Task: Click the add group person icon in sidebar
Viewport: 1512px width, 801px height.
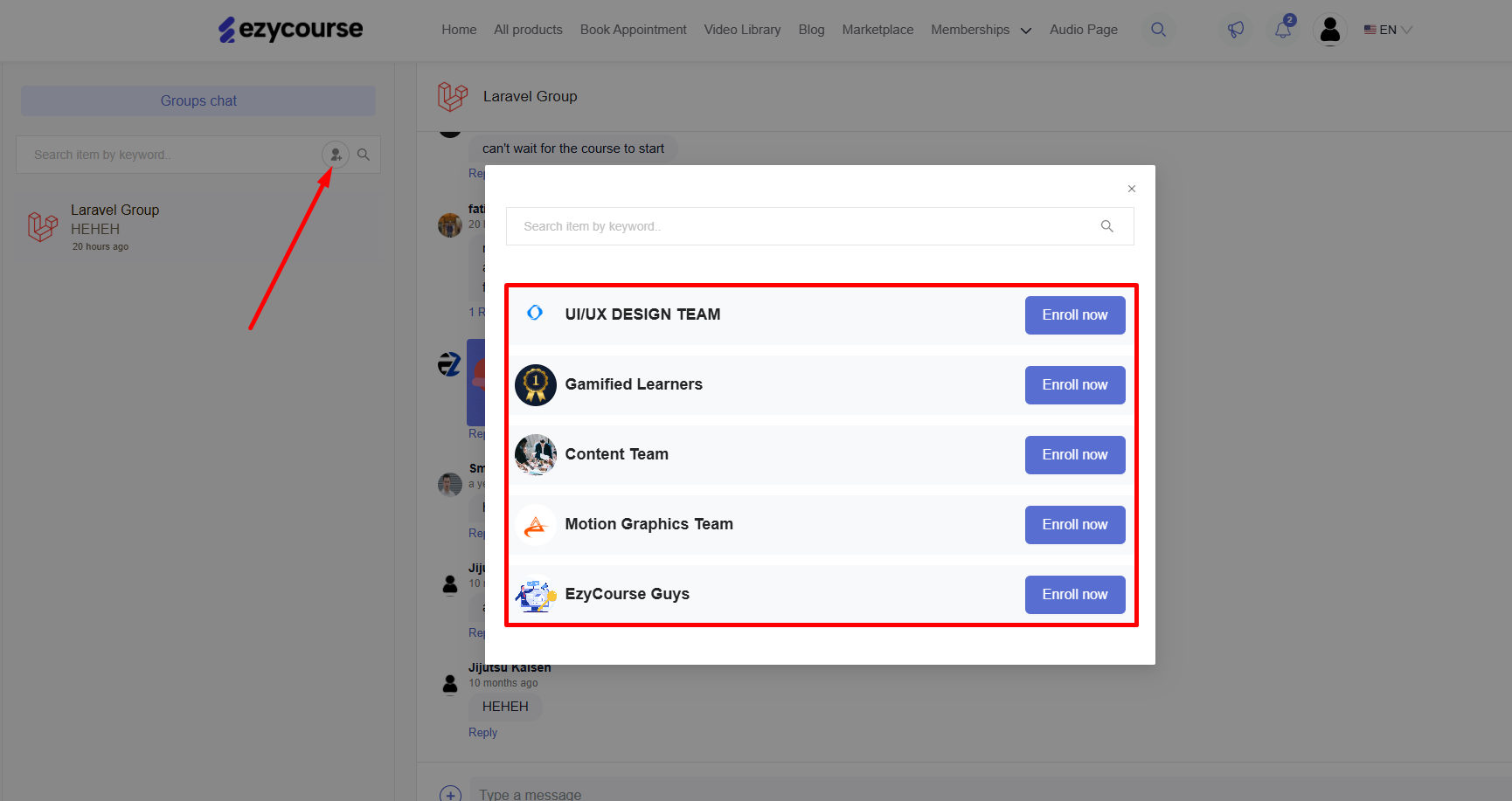Action: [336, 155]
